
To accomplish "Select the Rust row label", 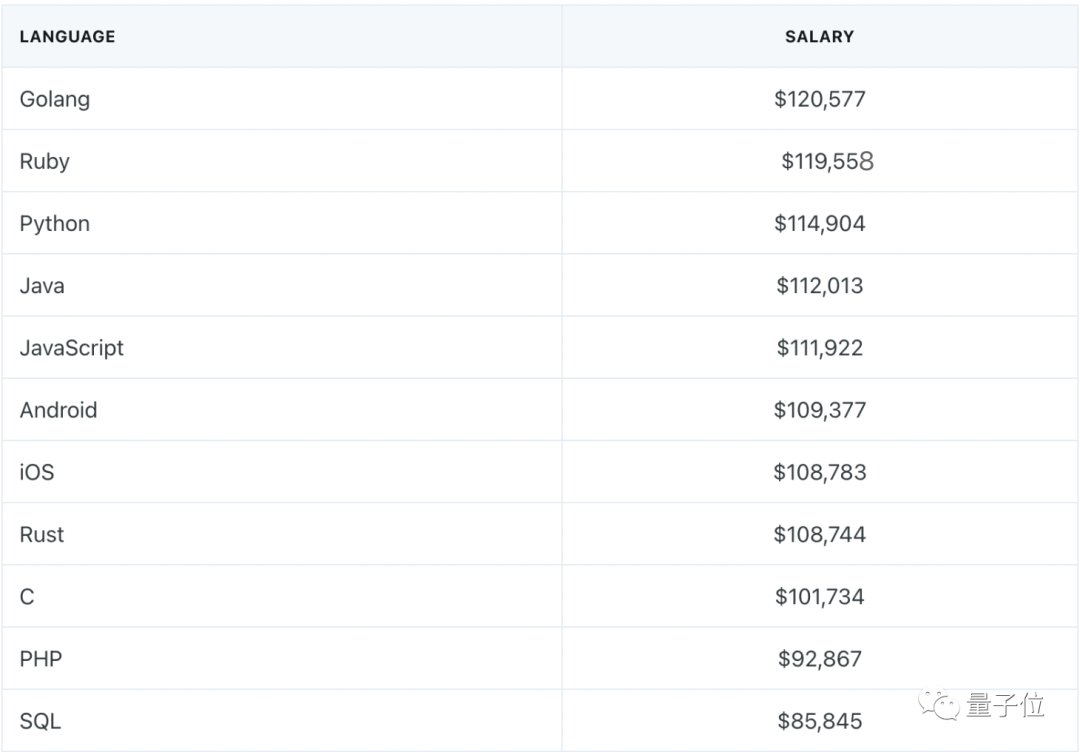I will click(x=42, y=534).
